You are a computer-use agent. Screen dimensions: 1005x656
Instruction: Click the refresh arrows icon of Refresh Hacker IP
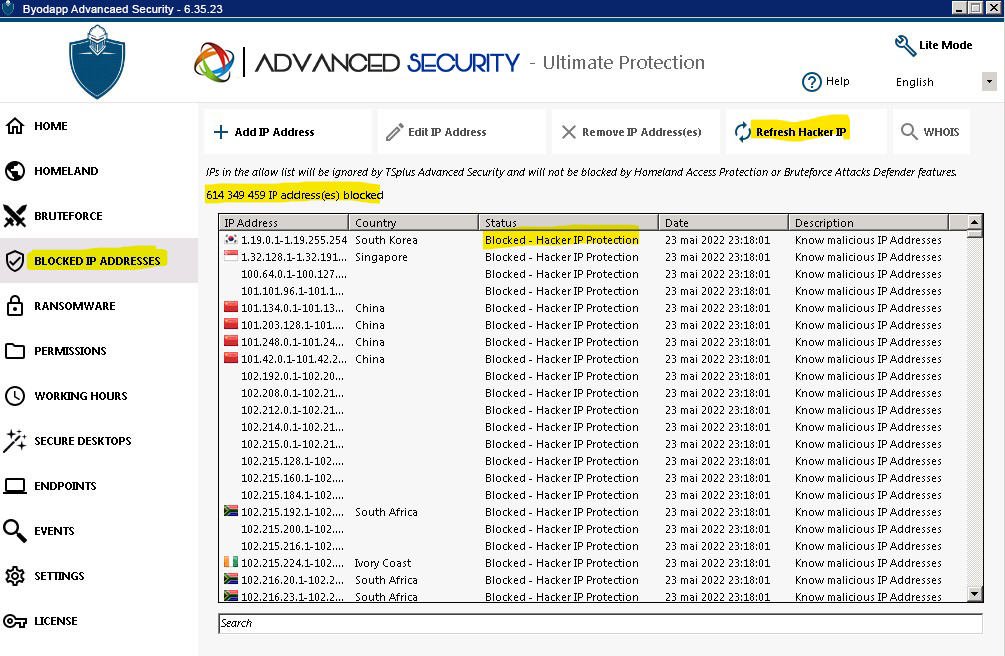tap(742, 132)
